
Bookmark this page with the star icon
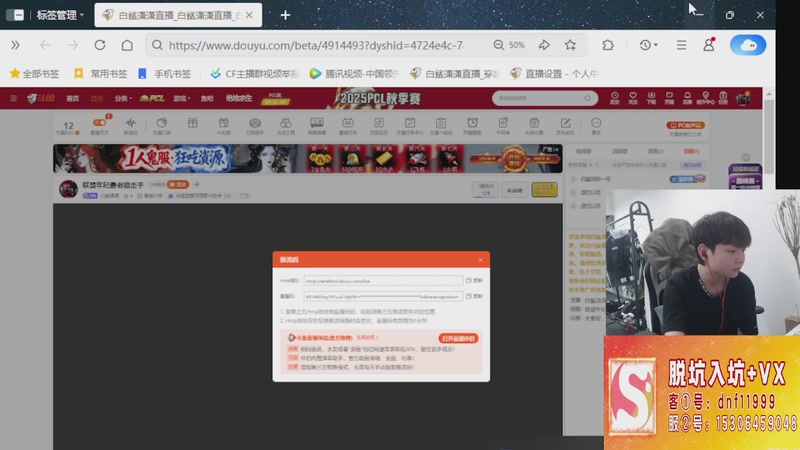570,45
